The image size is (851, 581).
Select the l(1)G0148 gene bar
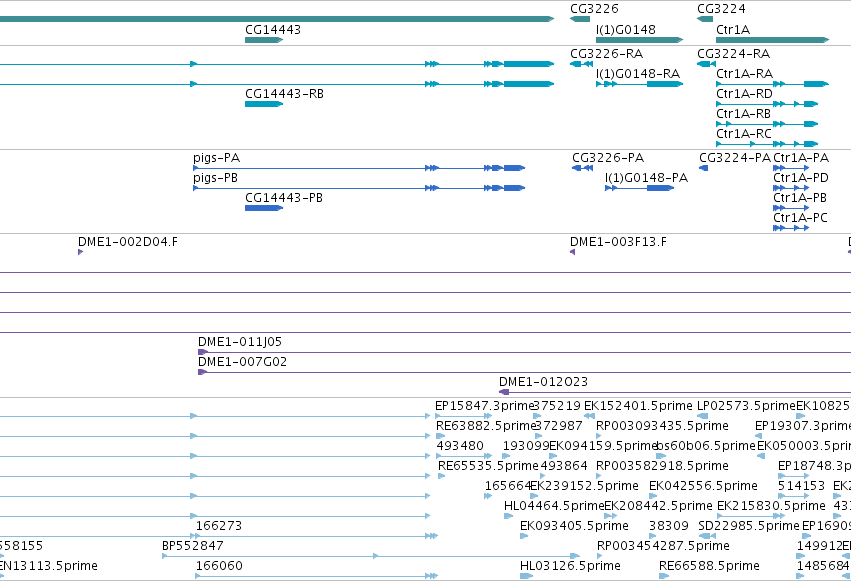tap(639, 40)
